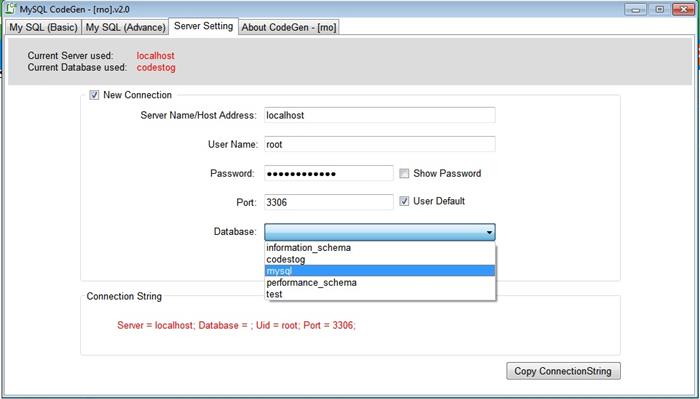Click into the User Name field
This screenshot has height=399, width=700.
[380, 144]
